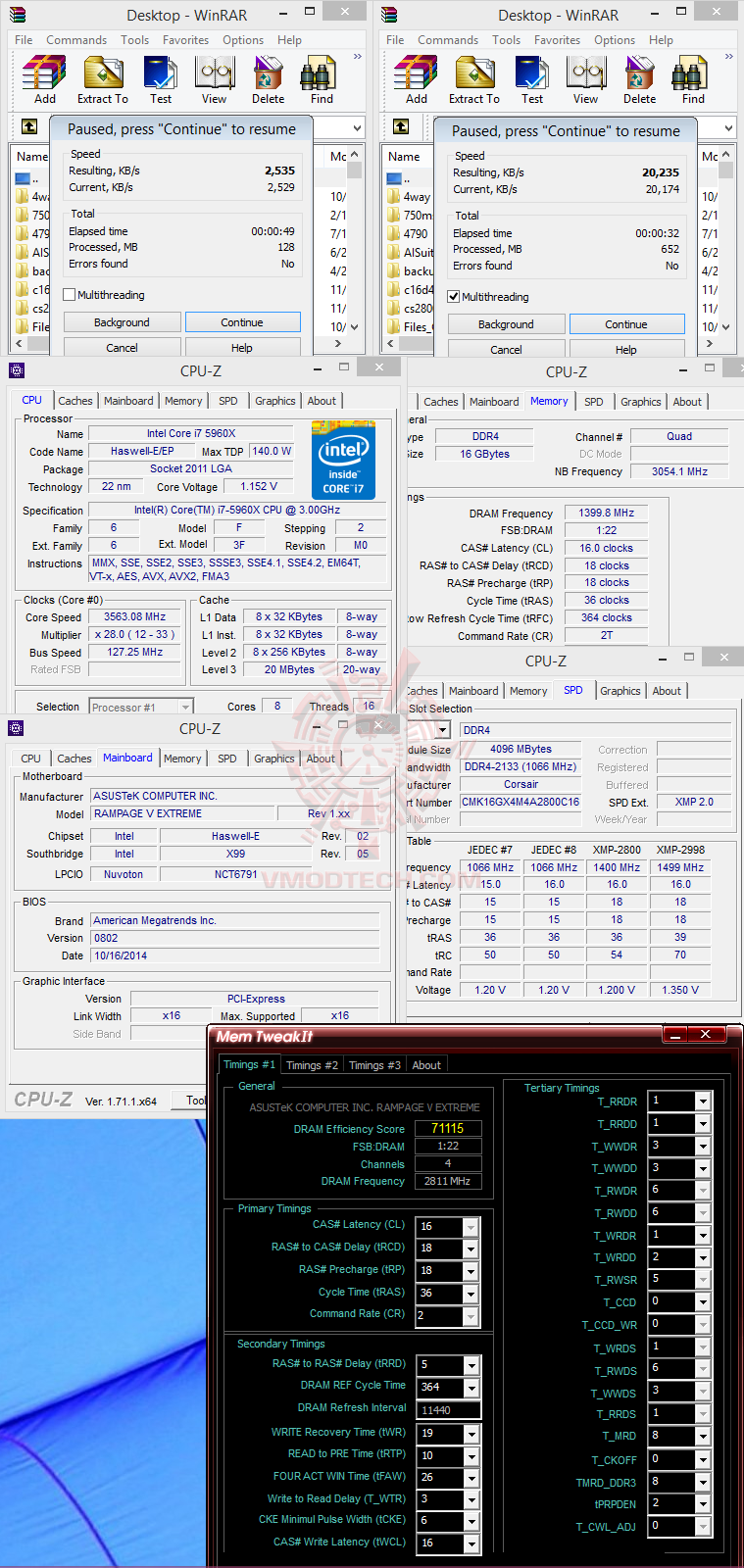744x1568 pixels.
Task: Enable Multithreading checkbox in left WinRAR dialog
Action: 70,295
